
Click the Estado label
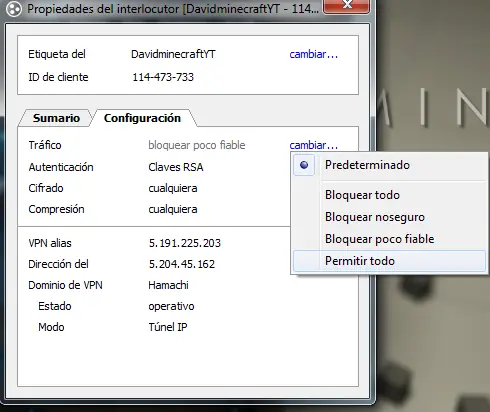coord(55,306)
